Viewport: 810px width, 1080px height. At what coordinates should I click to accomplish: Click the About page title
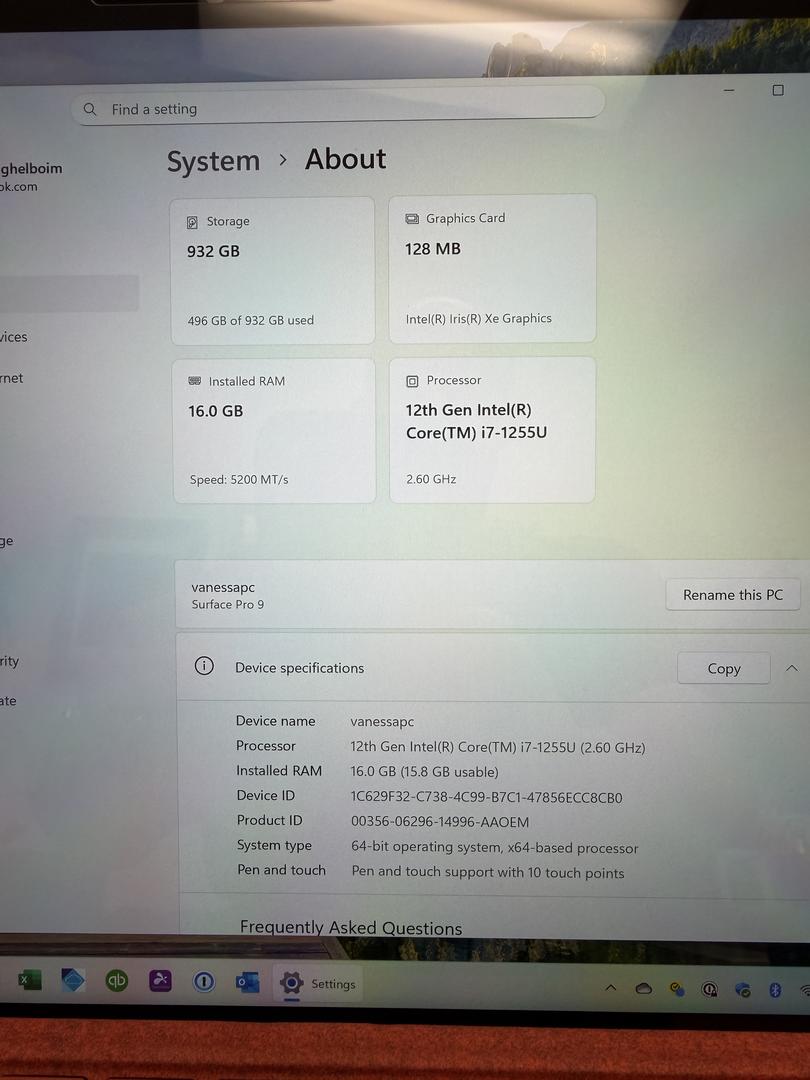coord(346,159)
